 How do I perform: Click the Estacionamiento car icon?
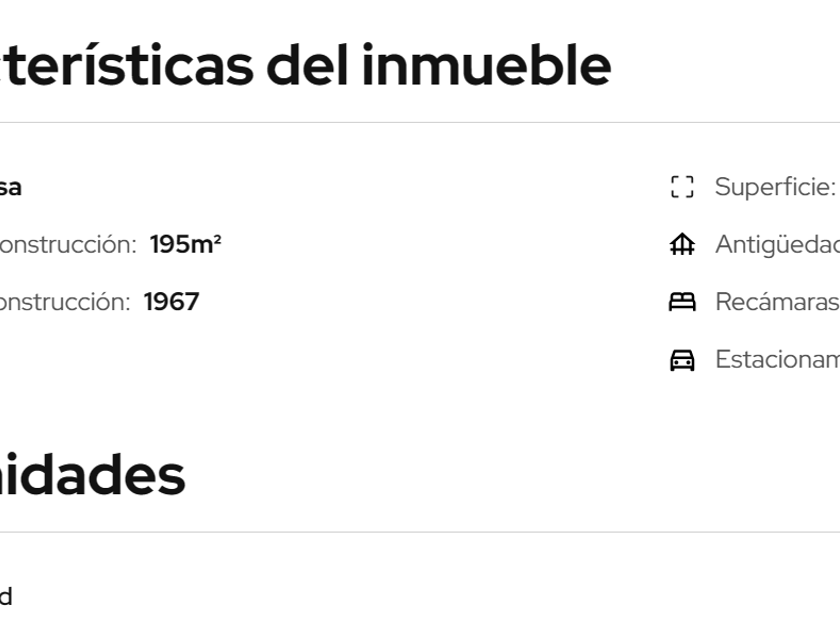coord(682,360)
